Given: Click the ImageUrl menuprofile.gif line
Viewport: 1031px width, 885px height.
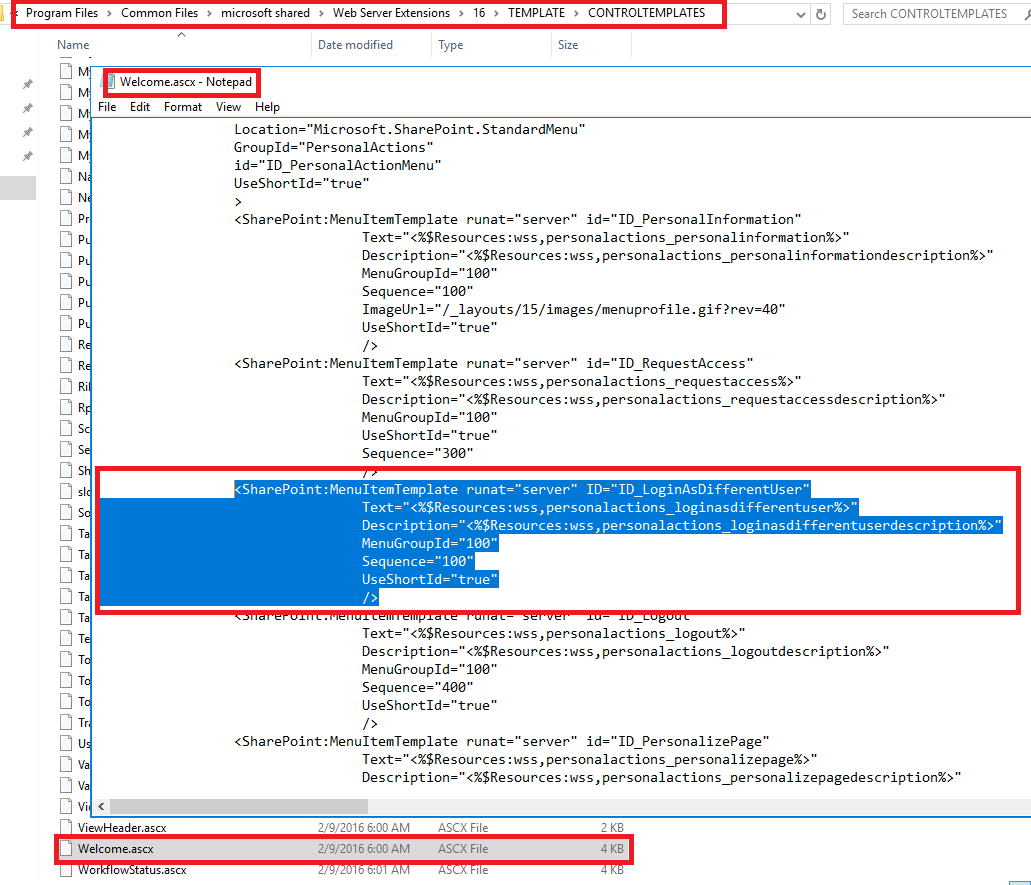Looking at the screenshot, I should click(573, 309).
